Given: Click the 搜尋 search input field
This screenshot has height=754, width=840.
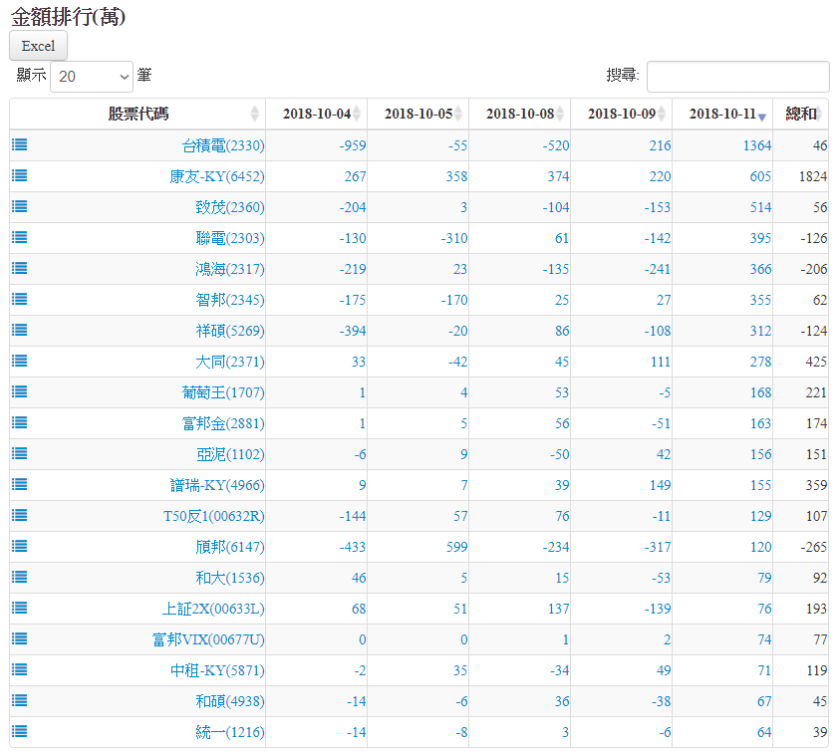Looking at the screenshot, I should [x=738, y=76].
